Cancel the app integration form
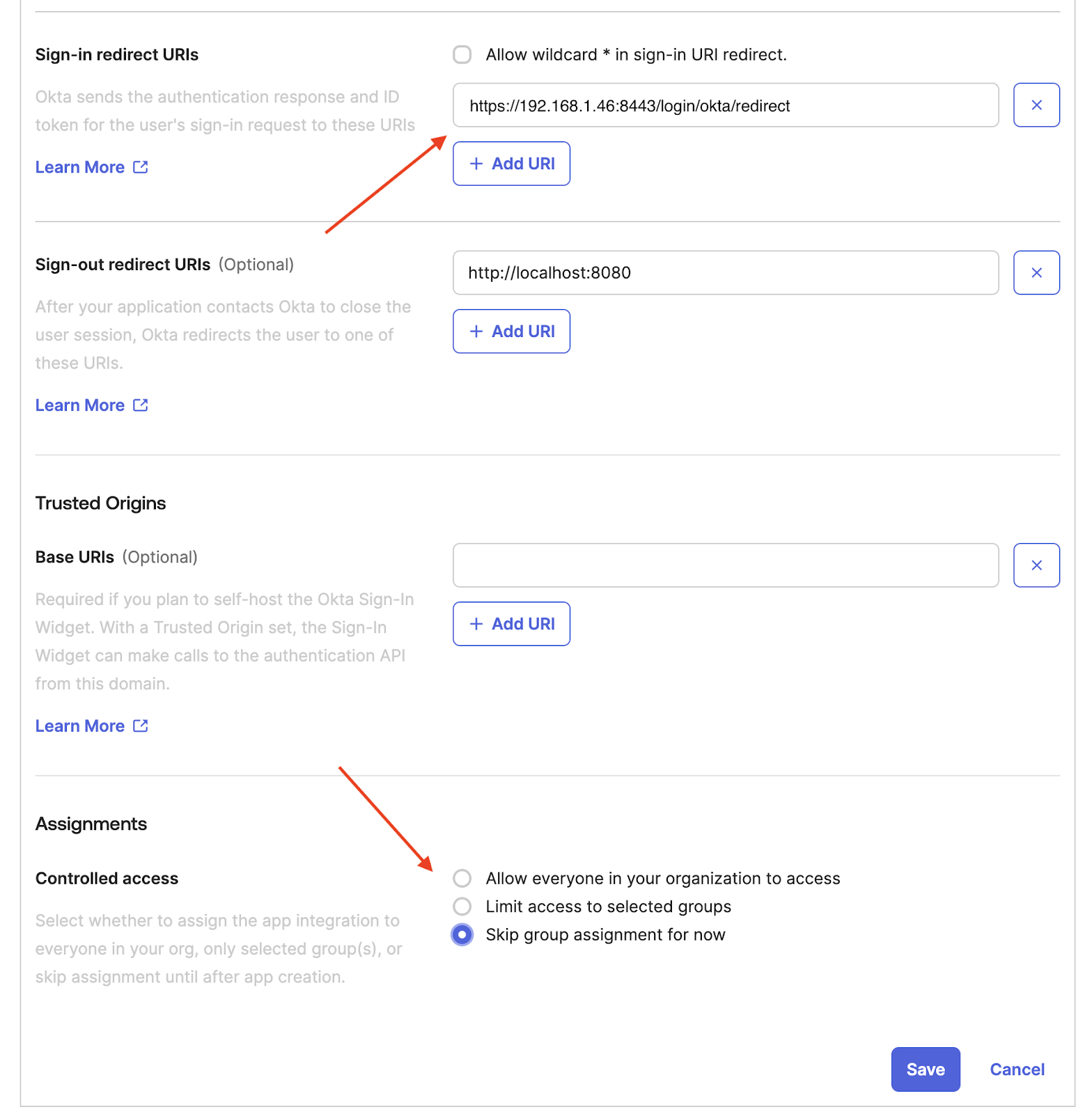The width and height of the screenshot is (1092, 1114). (x=1017, y=1069)
